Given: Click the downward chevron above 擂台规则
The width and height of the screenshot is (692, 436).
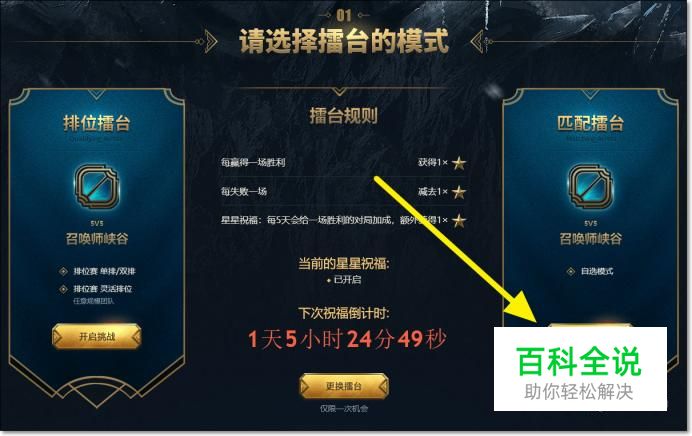Looking at the screenshot, I should point(339,91).
